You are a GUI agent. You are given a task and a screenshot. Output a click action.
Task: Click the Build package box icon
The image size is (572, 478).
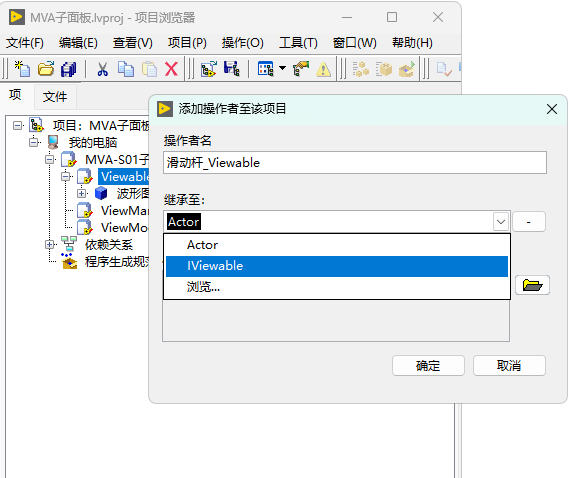click(384, 69)
